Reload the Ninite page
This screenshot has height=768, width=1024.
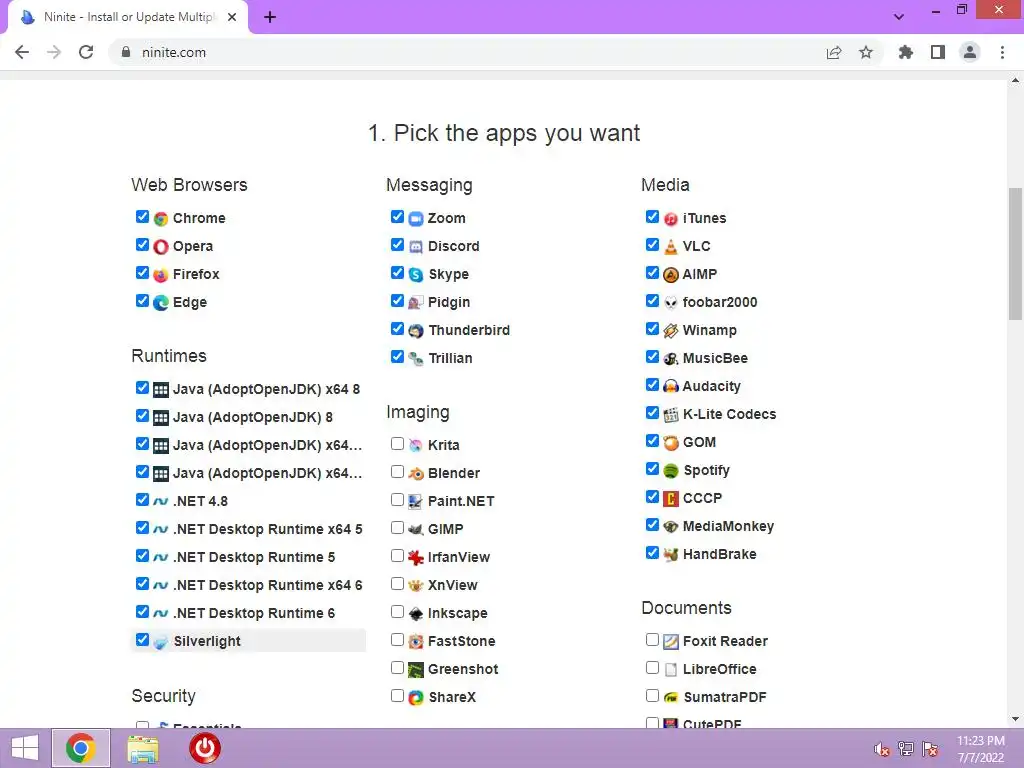tap(86, 52)
